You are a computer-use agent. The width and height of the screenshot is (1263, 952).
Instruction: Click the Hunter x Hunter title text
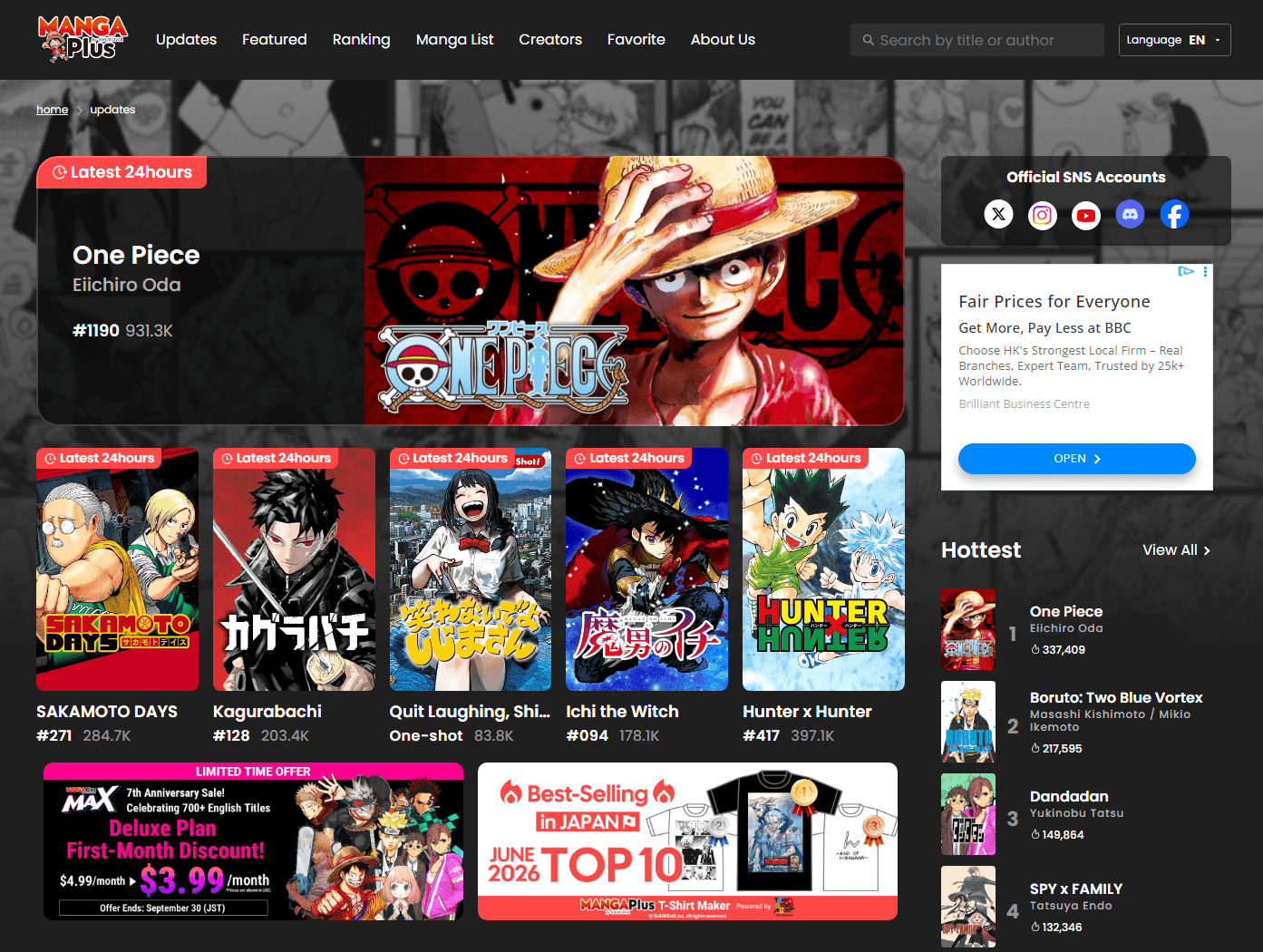[x=807, y=712]
